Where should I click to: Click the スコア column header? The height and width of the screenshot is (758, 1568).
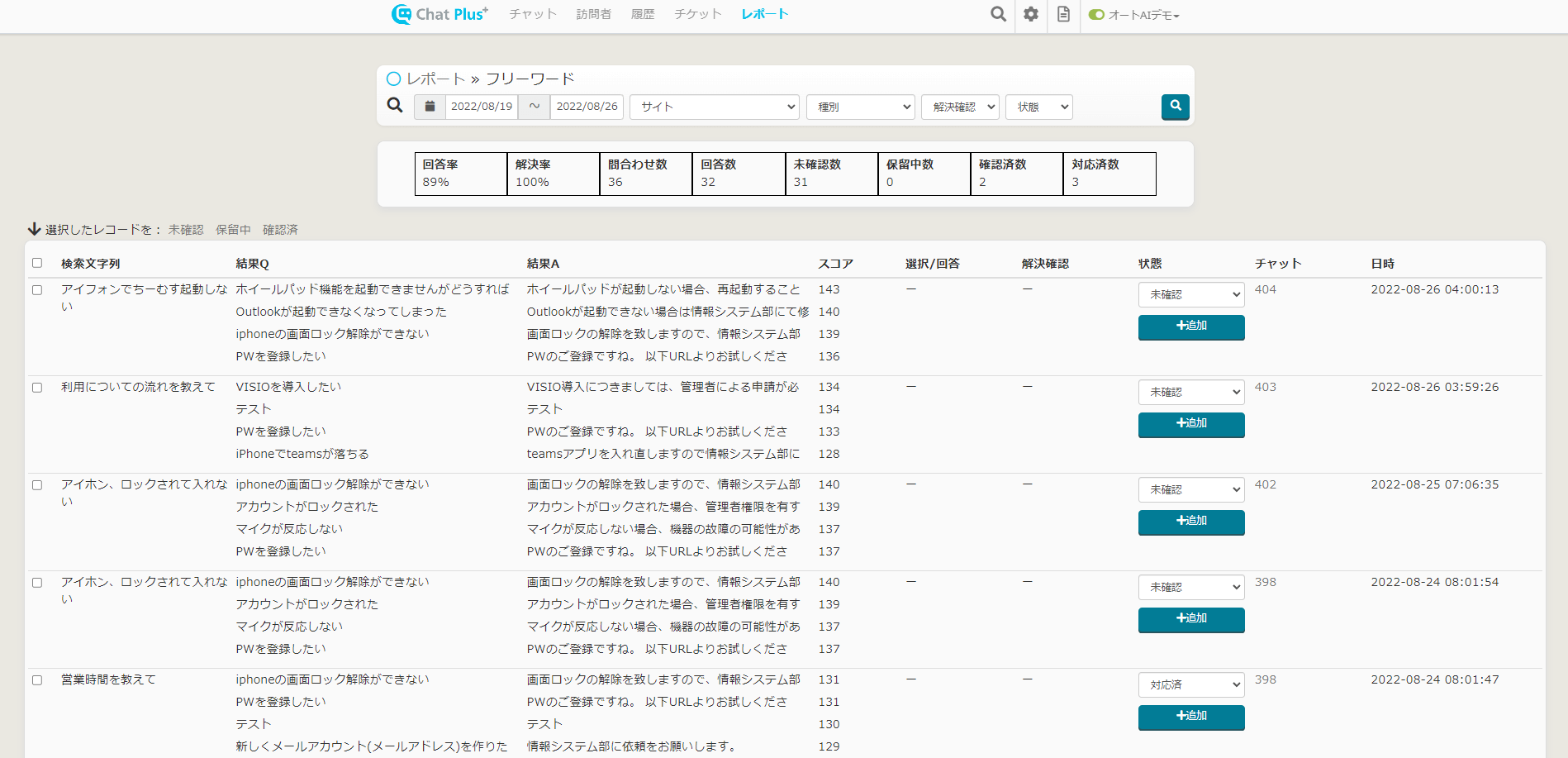[835, 264]
